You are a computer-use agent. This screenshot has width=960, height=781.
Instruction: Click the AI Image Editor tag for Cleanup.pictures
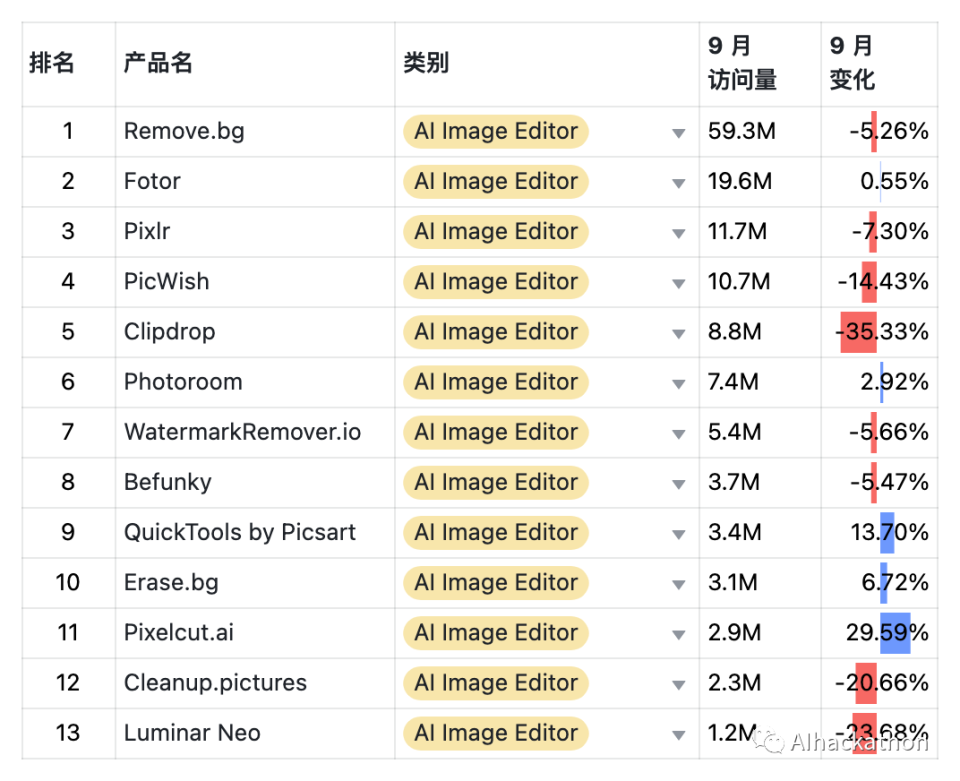(x=496, y=683)
